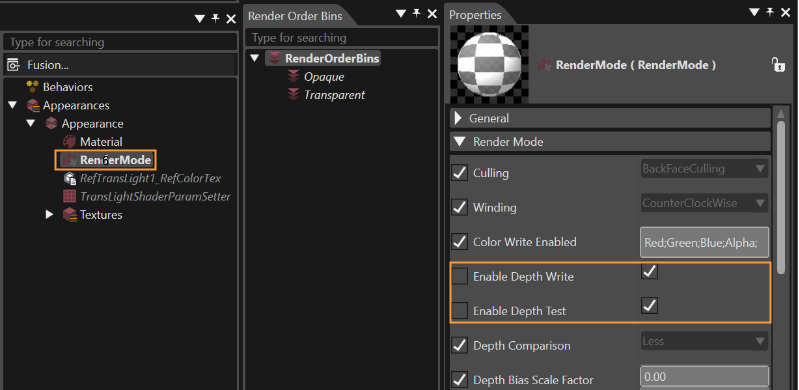The image size is (799, 390).
Task: Open the Less depth comparison dropdown
Action: point(704,341)
